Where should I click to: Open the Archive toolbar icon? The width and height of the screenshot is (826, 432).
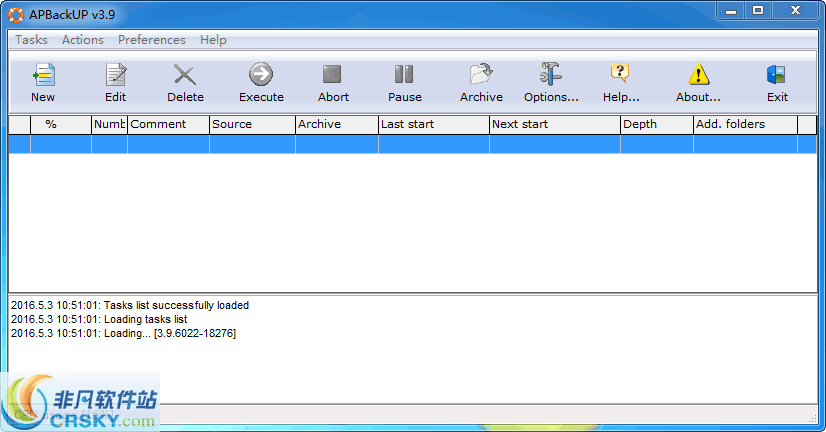click(x=481, y=82)
